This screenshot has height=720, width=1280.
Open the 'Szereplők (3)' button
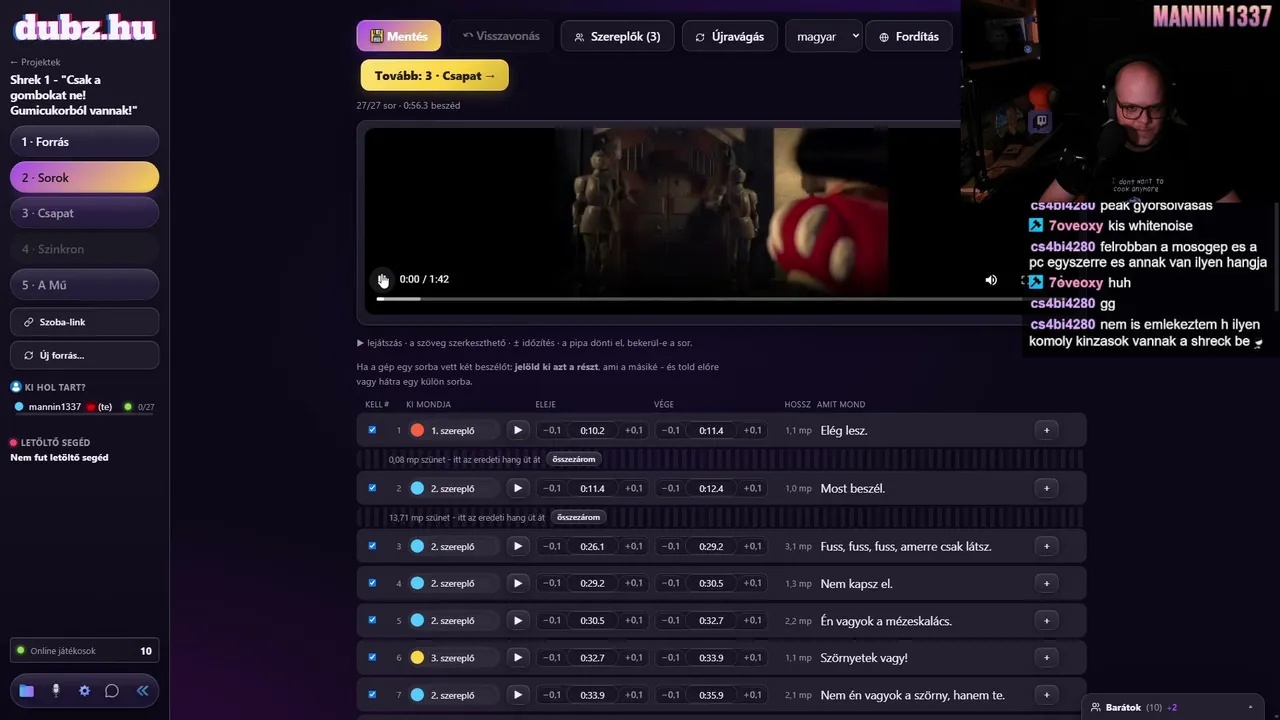617,37
